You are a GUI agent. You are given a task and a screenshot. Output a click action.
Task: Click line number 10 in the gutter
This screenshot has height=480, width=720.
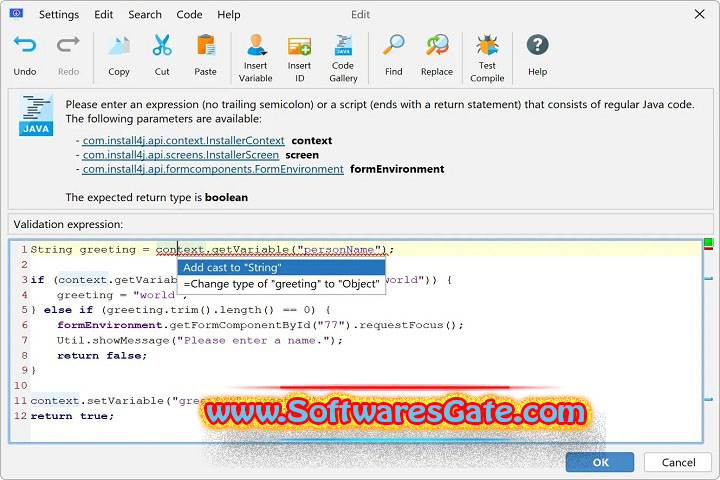21,385
